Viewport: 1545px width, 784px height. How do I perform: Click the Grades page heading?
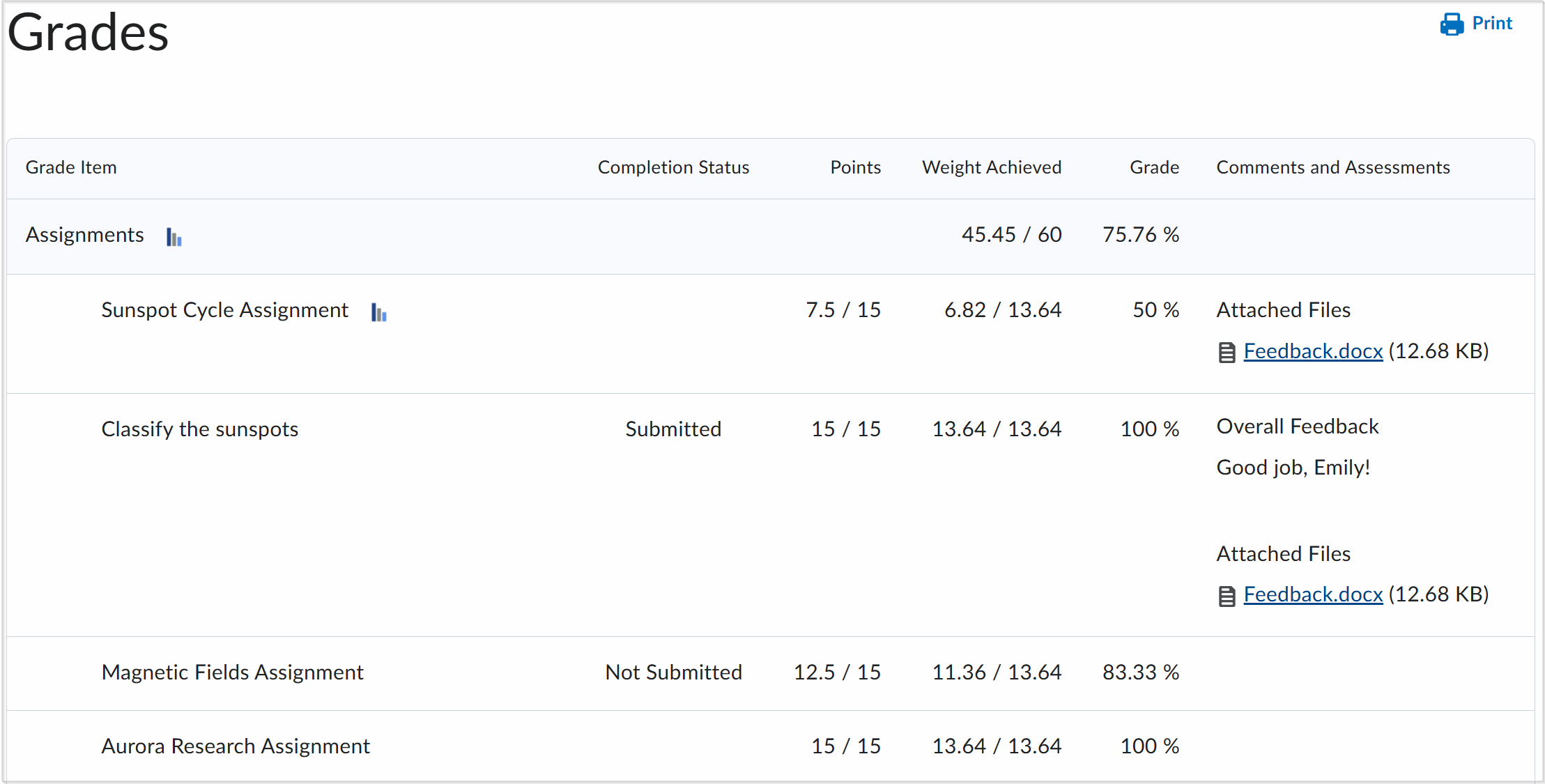(88, 33)
